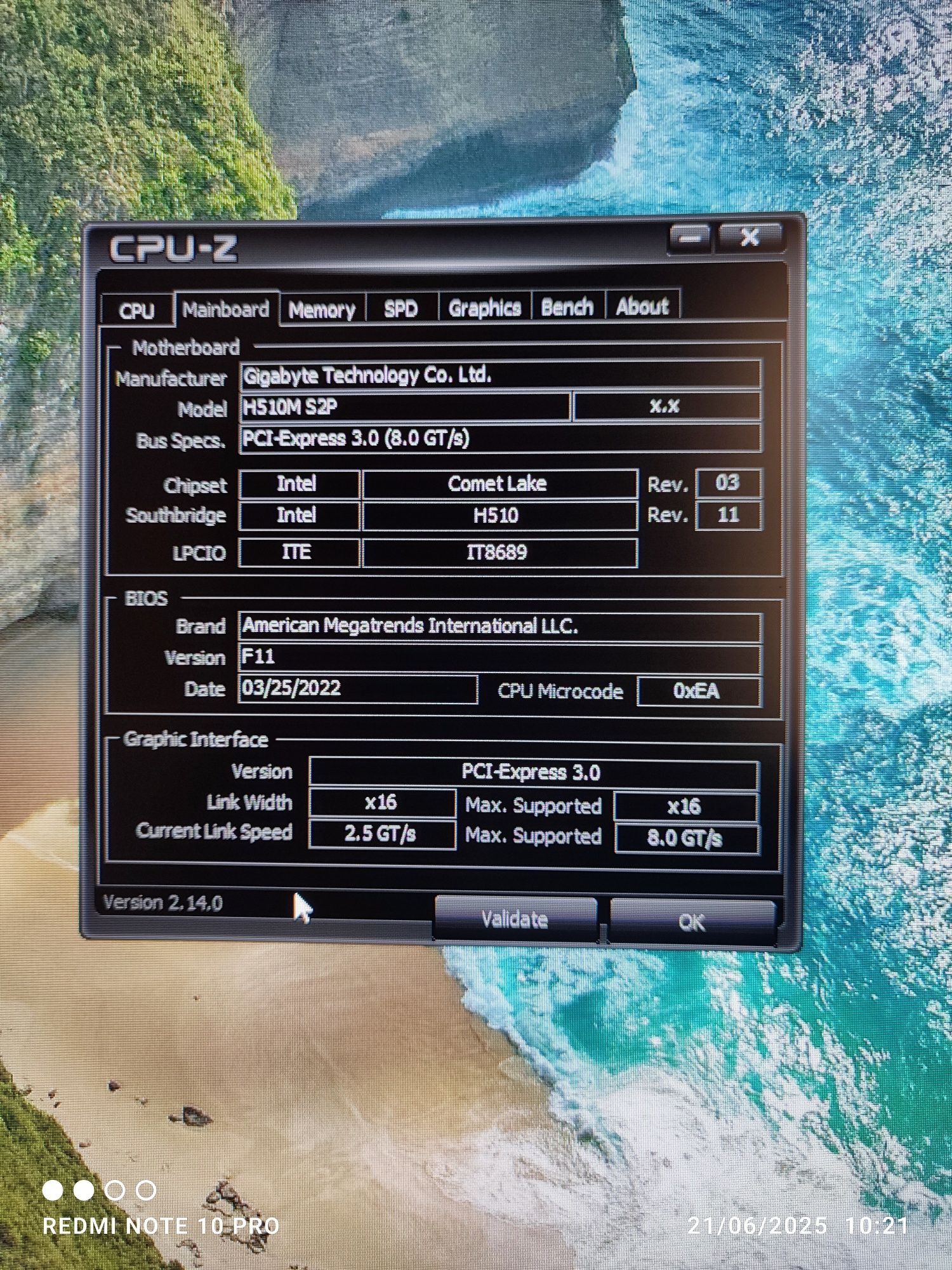
Task: Open the Graphics tab
Action: pyautogui.click(x=485, y=308)
